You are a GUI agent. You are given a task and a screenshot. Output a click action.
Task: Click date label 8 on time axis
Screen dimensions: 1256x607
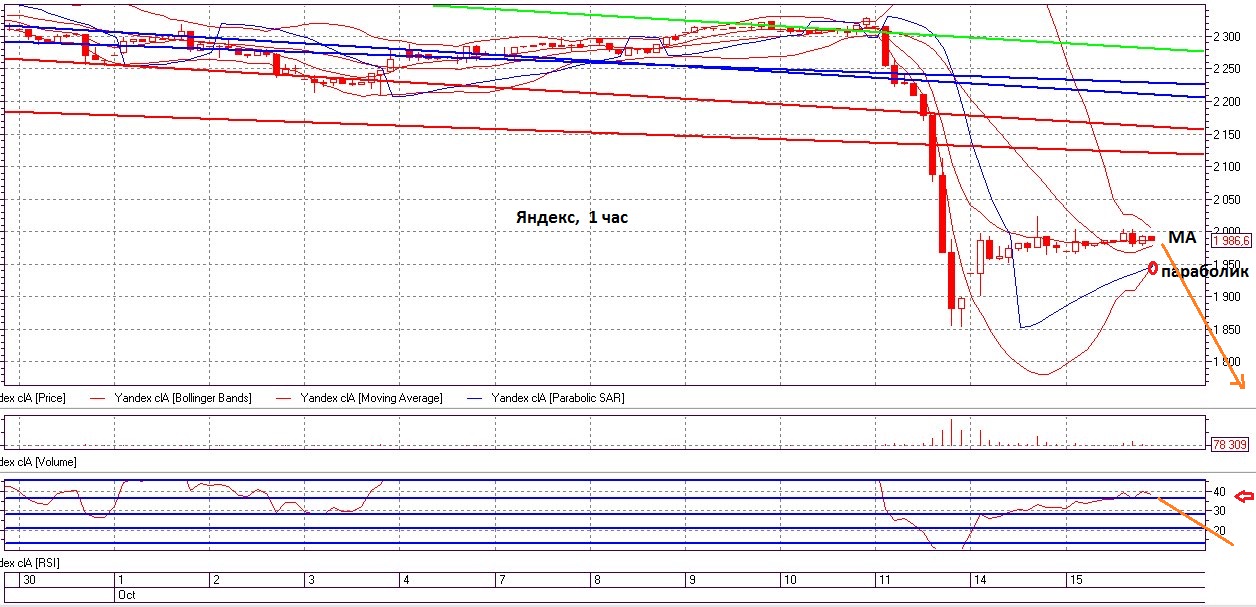596,580
